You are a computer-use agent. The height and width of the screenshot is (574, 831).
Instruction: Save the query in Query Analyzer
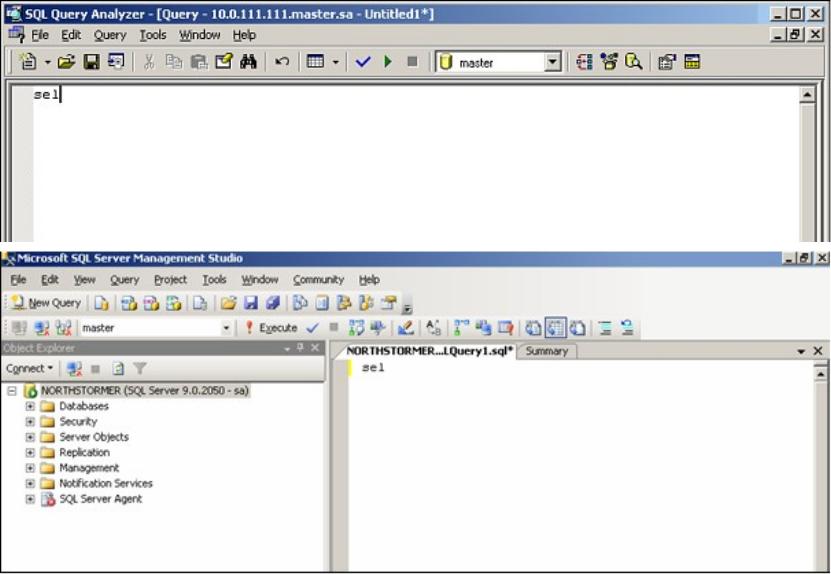[x=92, y=62]
